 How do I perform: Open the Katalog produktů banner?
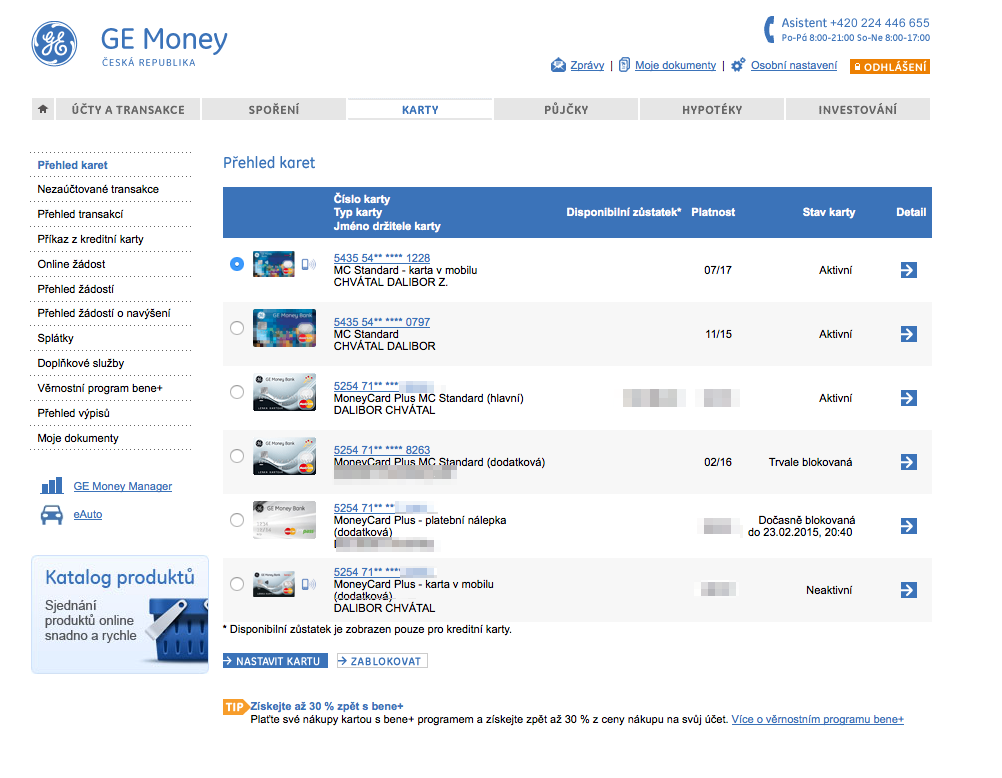click(120, 614)
